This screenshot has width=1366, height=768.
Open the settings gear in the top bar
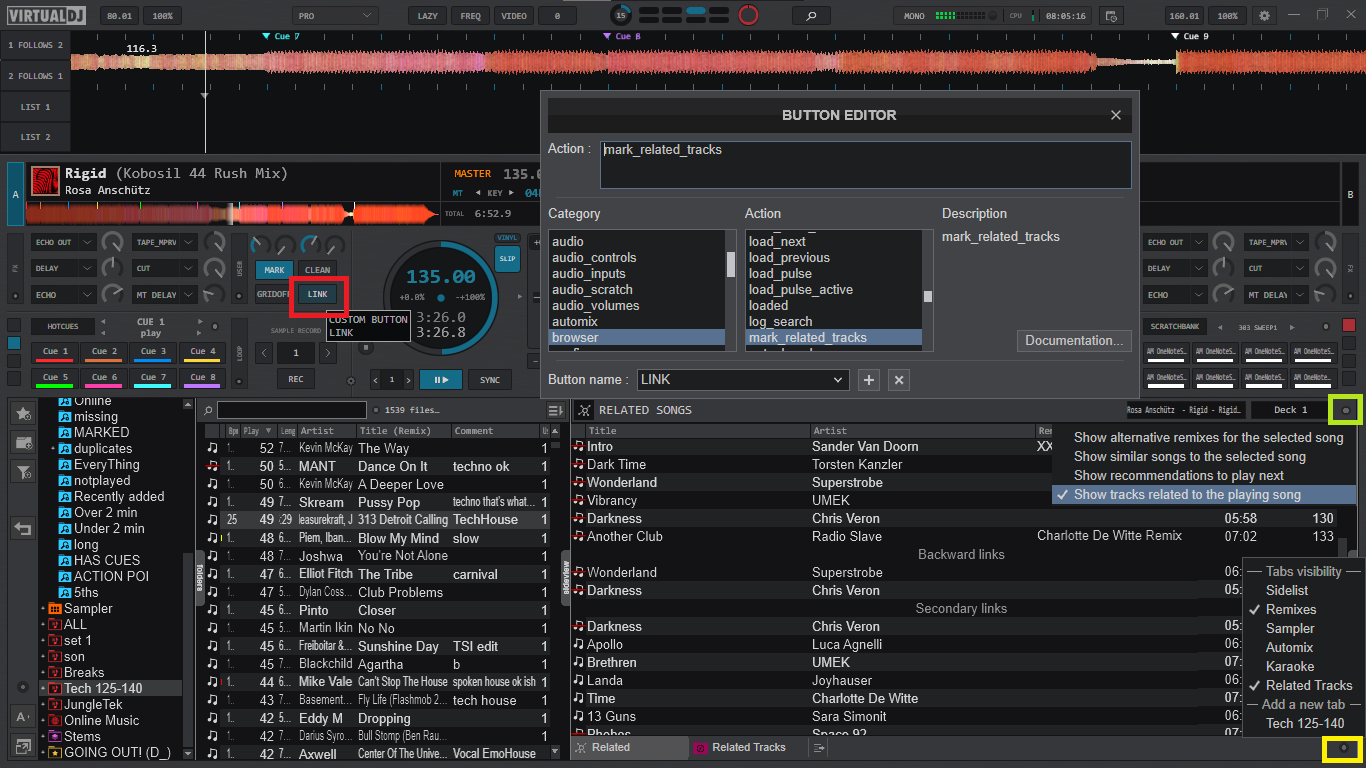coord(1264,16)
